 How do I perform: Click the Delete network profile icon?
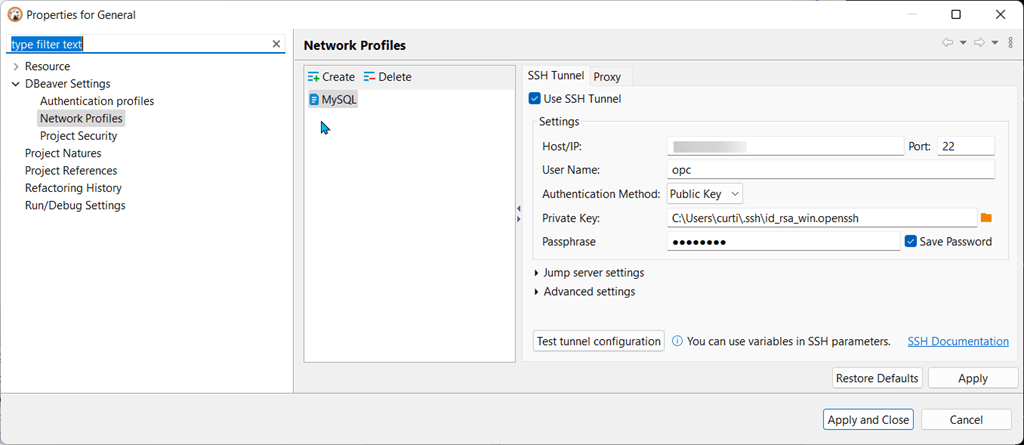point(370,77)
